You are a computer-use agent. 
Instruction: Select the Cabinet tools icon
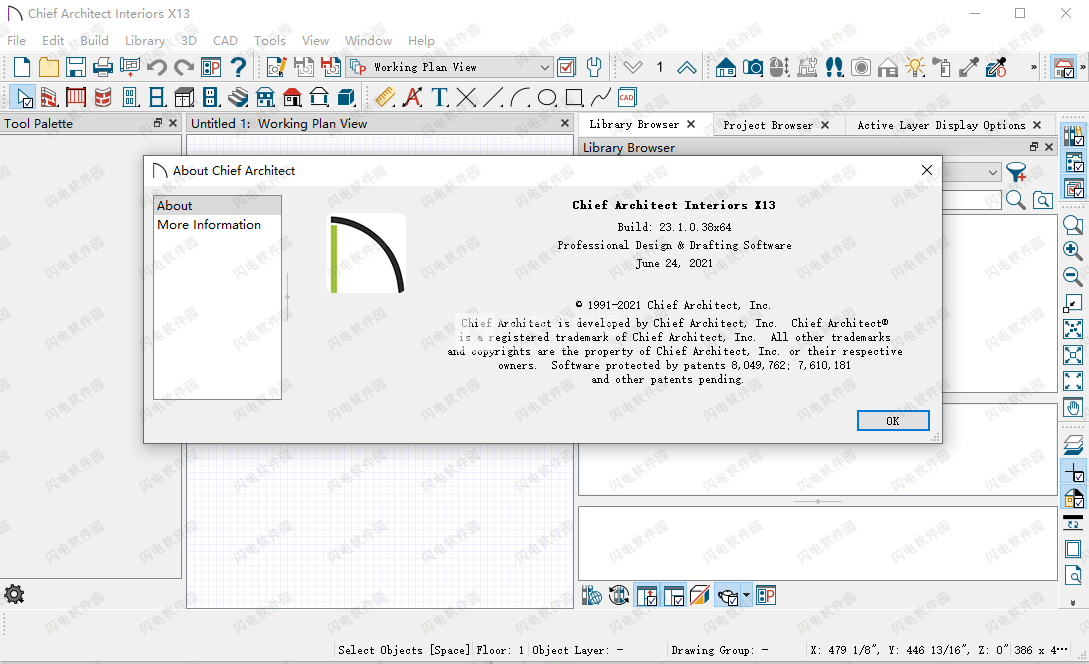point(184,97)
